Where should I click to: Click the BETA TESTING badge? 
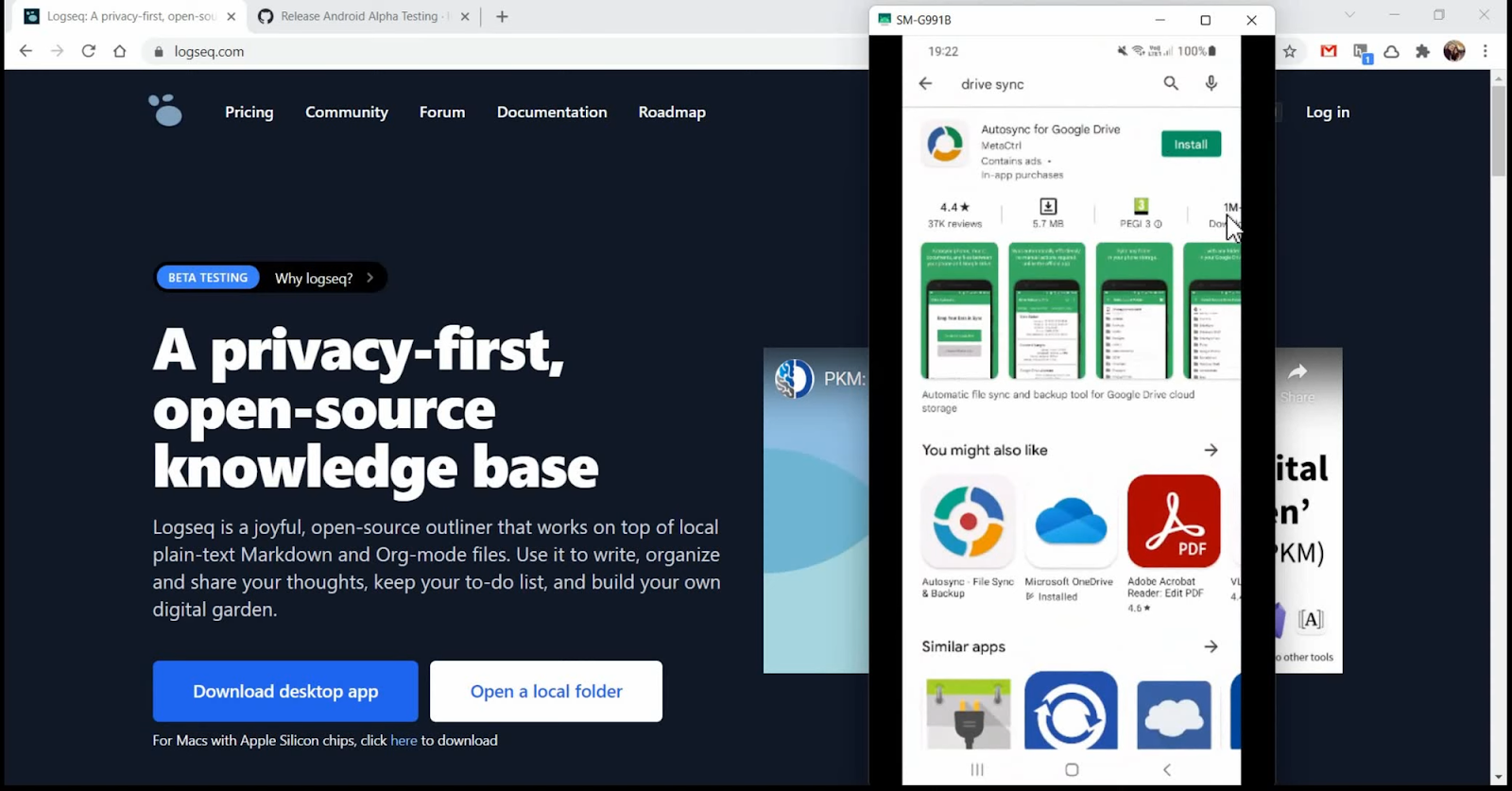208,278
